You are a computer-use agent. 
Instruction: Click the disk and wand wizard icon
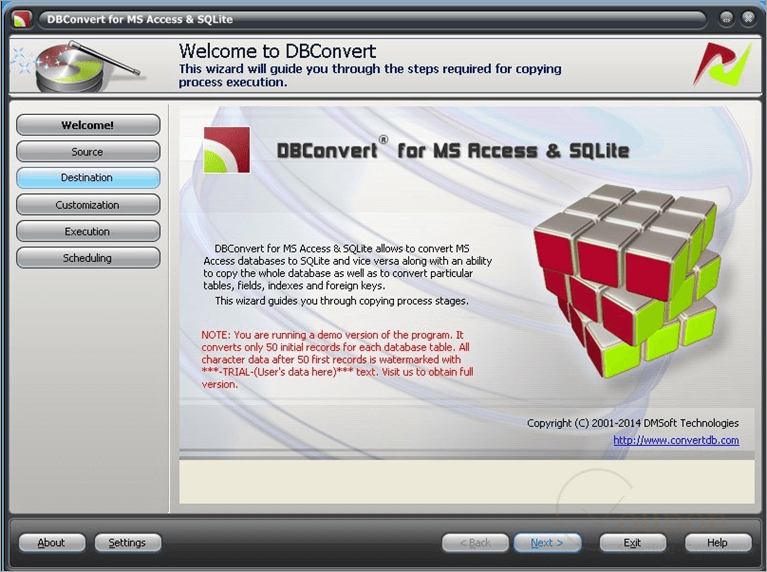tap(78, 66)
